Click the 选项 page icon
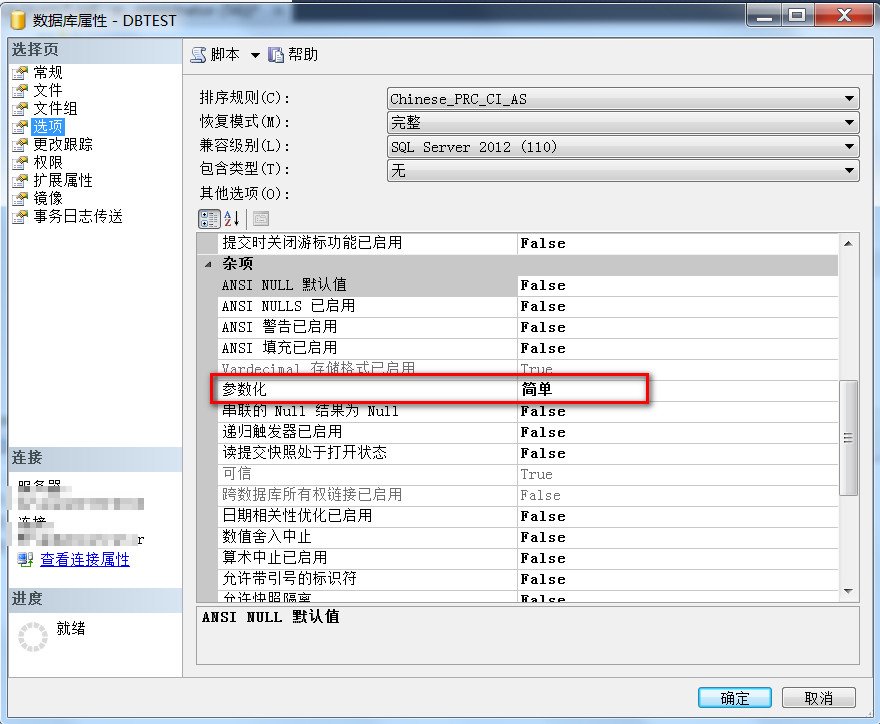 [x=20, y=126]
